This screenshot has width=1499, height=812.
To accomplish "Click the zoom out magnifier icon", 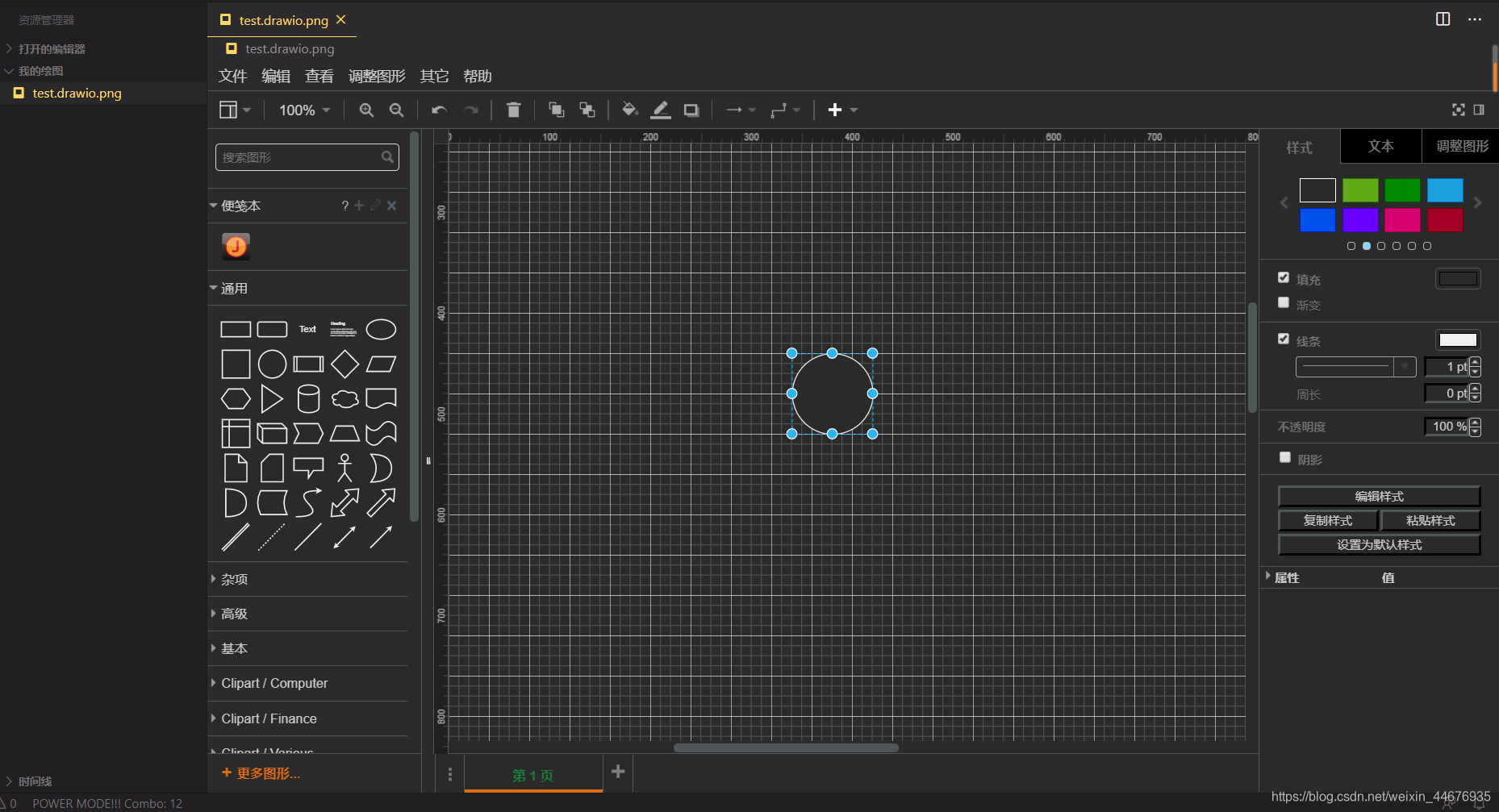I will click(396, 110).
